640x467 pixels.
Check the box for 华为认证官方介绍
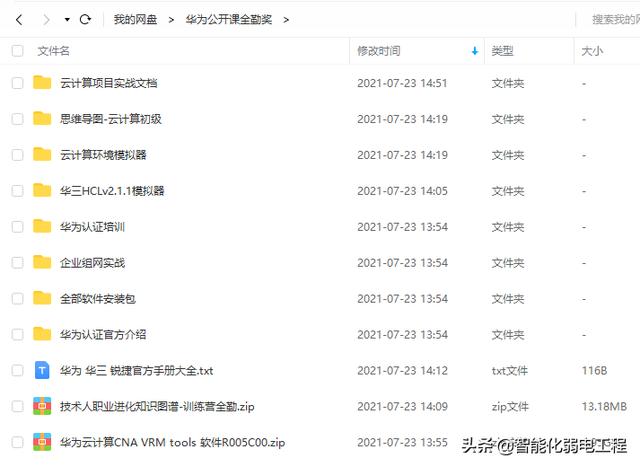coord(18,335)
